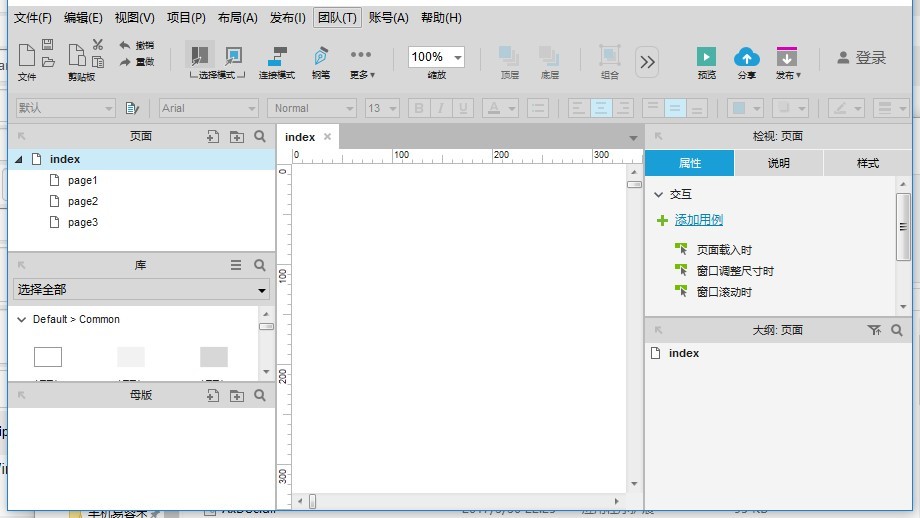Toggle Italic formatting
This screenshot has width=920, height=518.
click(441, 108)
